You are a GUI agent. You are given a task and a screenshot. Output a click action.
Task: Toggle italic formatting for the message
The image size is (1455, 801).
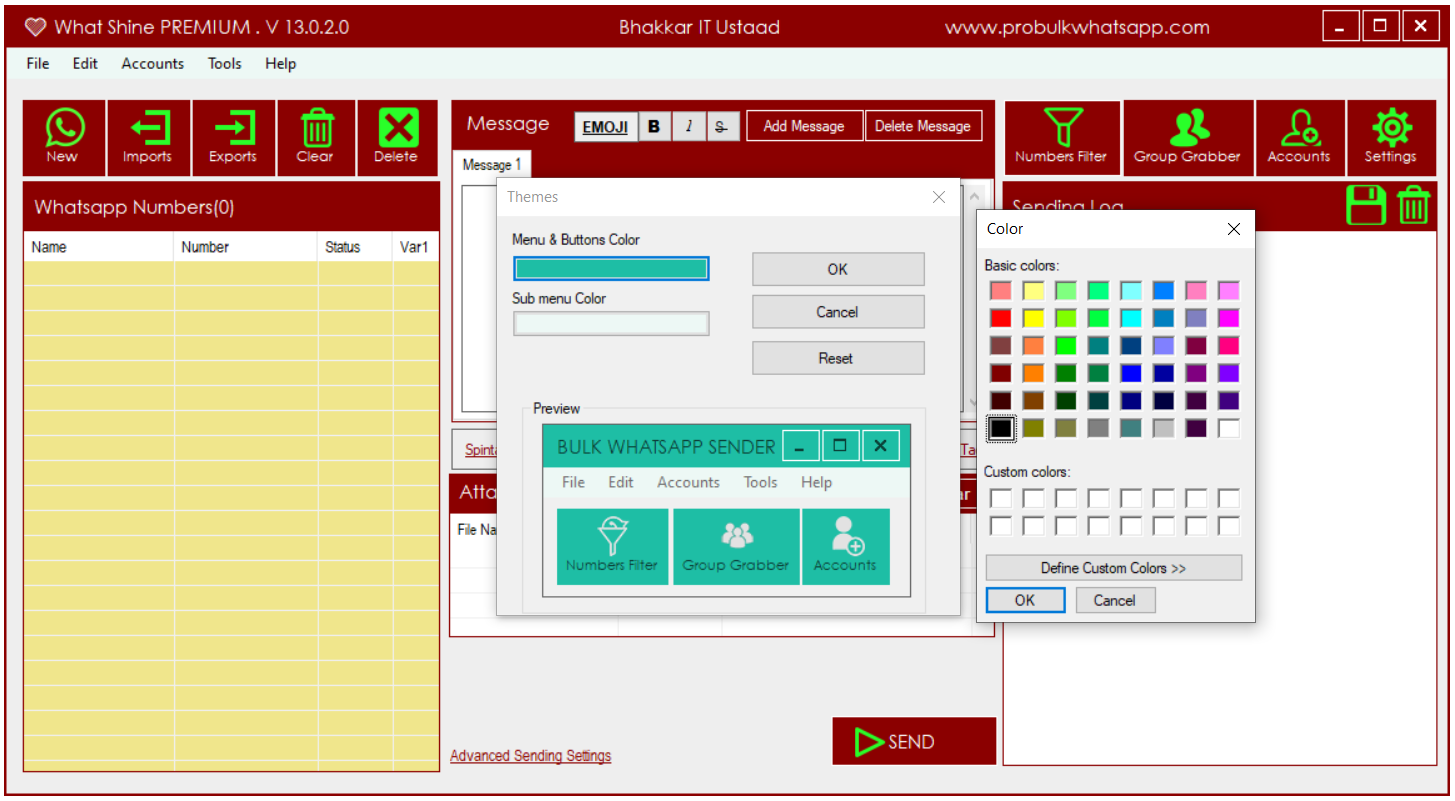[x=688, y=126]
